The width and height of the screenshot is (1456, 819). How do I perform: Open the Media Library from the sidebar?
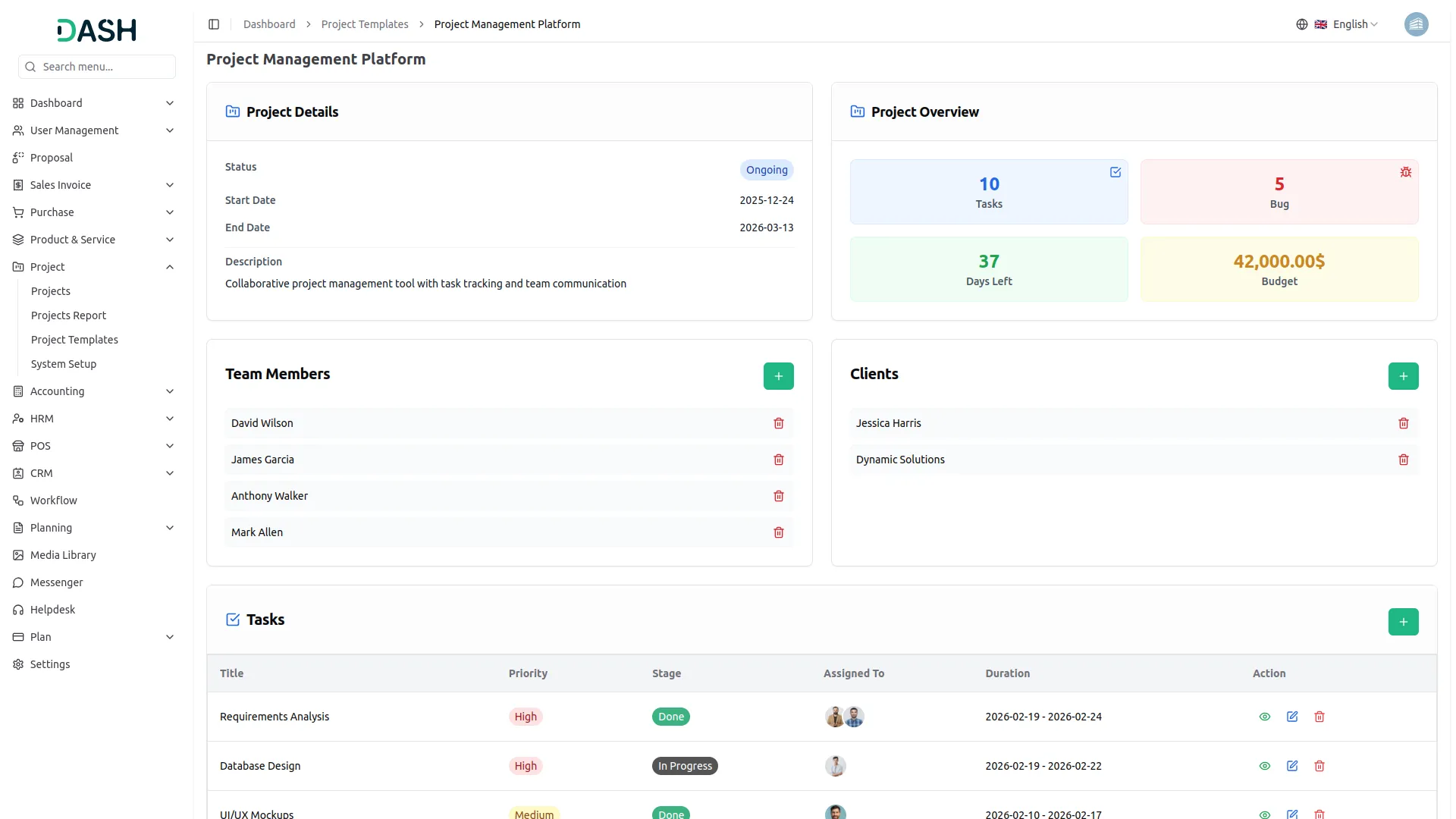click(x=62, y=555)
